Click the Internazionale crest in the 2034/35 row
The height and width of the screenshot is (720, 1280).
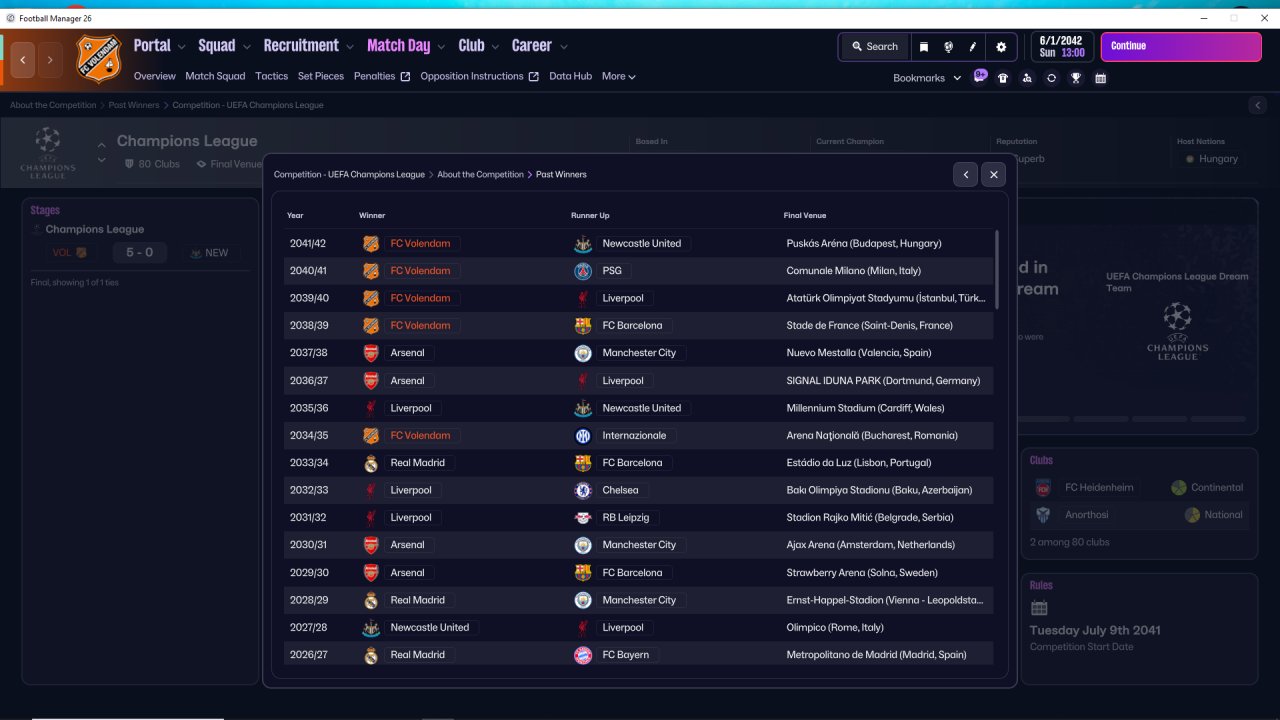583,436
